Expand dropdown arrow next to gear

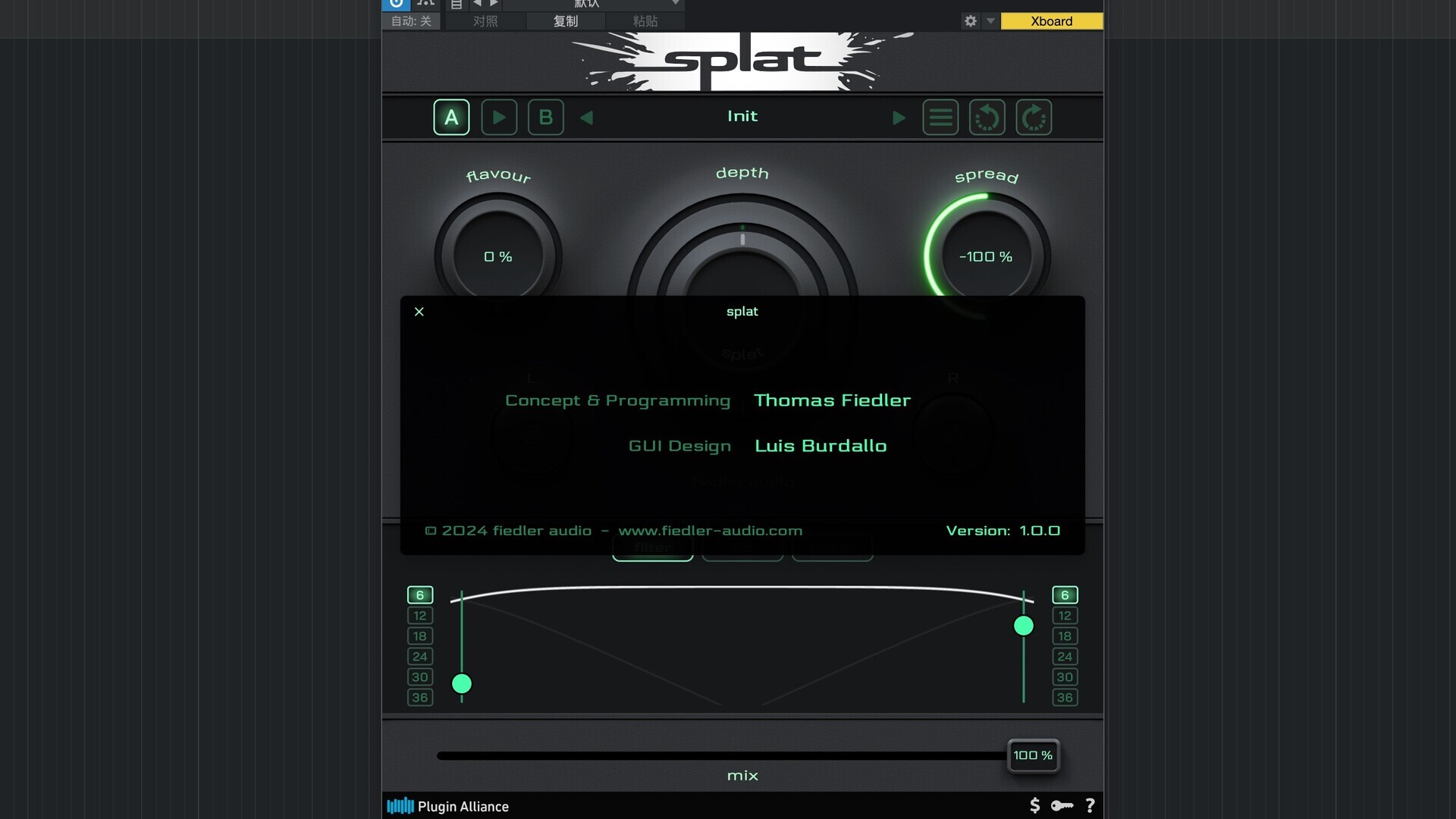(990, 21)
